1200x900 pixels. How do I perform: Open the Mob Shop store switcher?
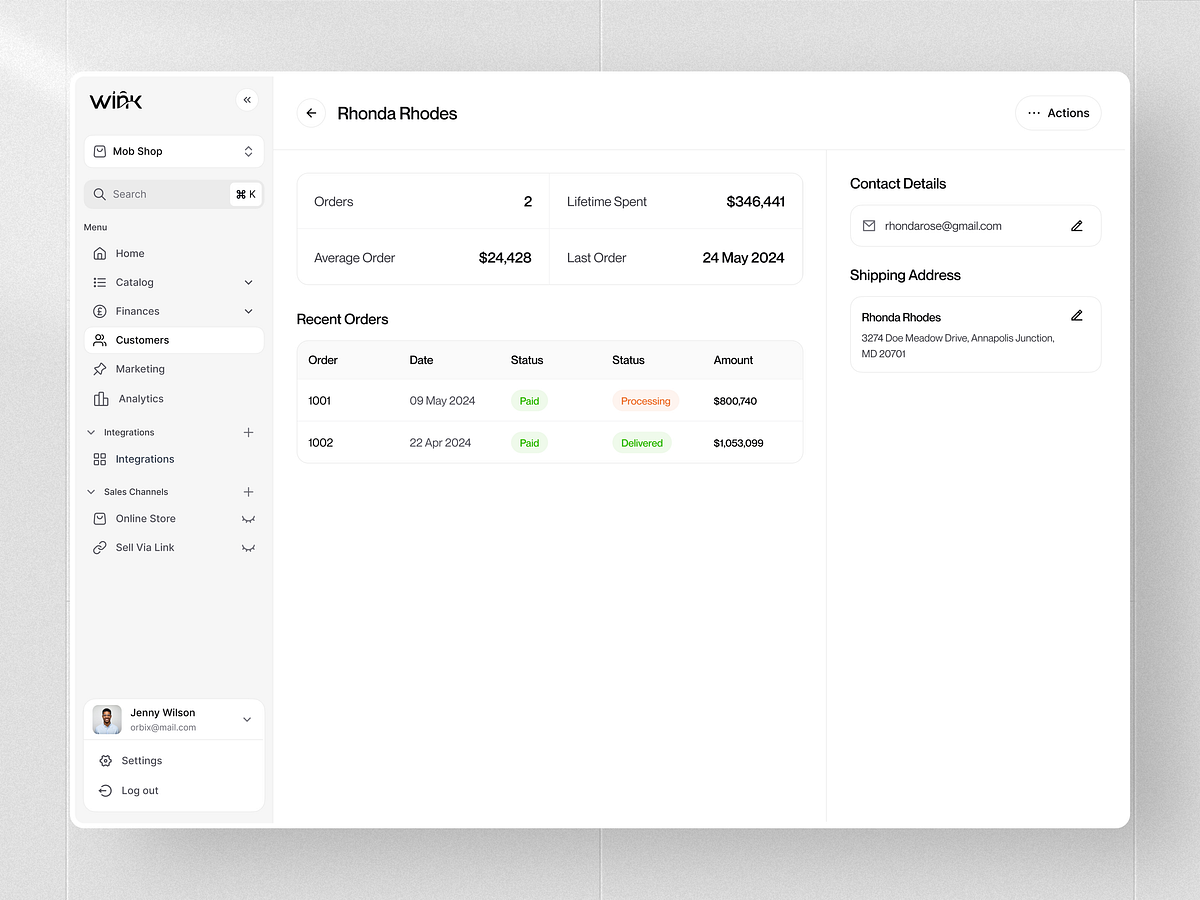click(173, 151)
